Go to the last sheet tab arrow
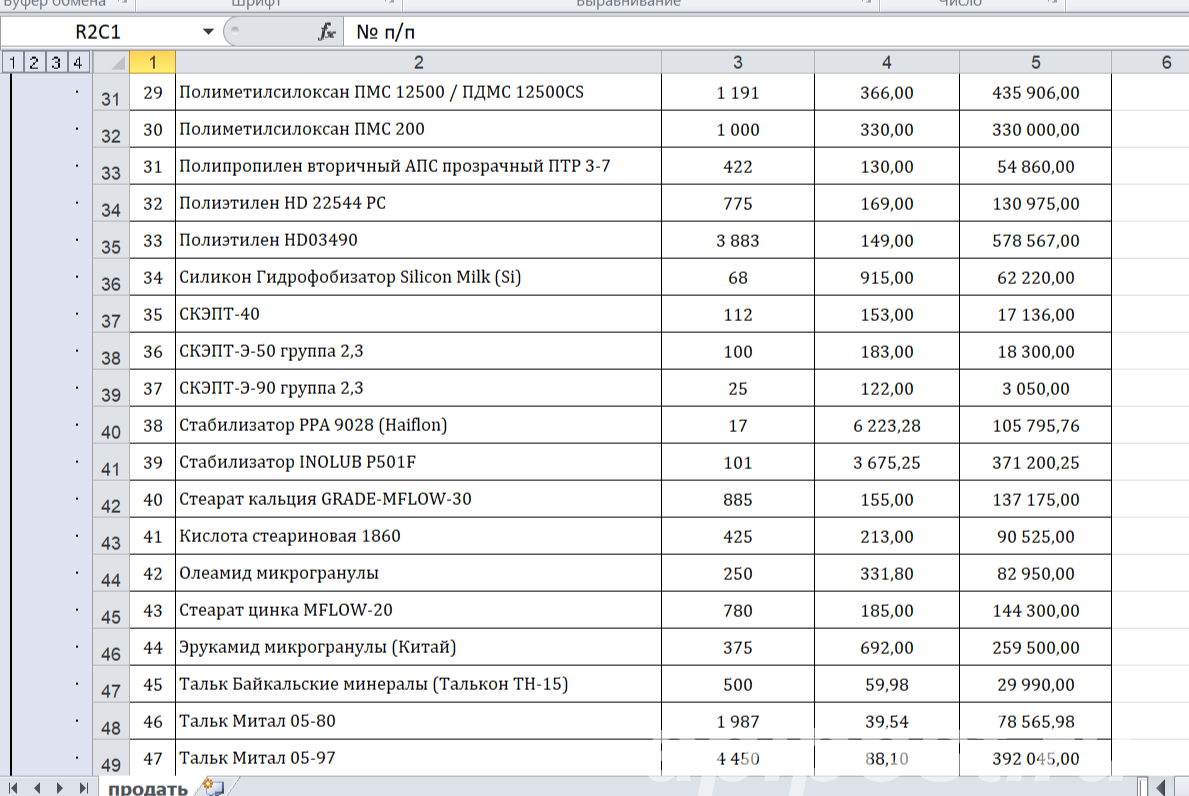Image resolution: width=1189 pixels, height=796 pixels. [x=83, y=788]
